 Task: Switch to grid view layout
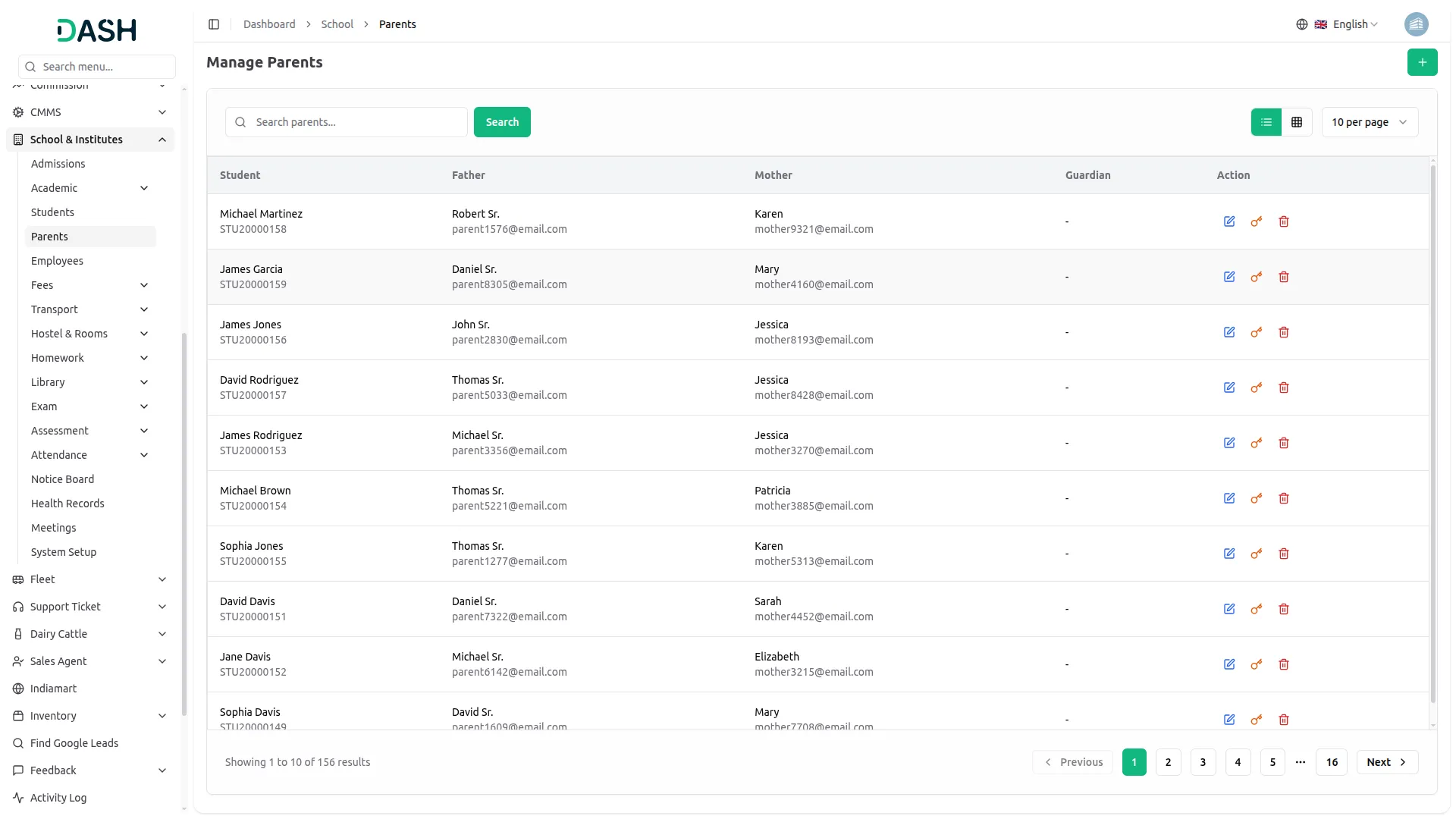[x=1297, y=122]
